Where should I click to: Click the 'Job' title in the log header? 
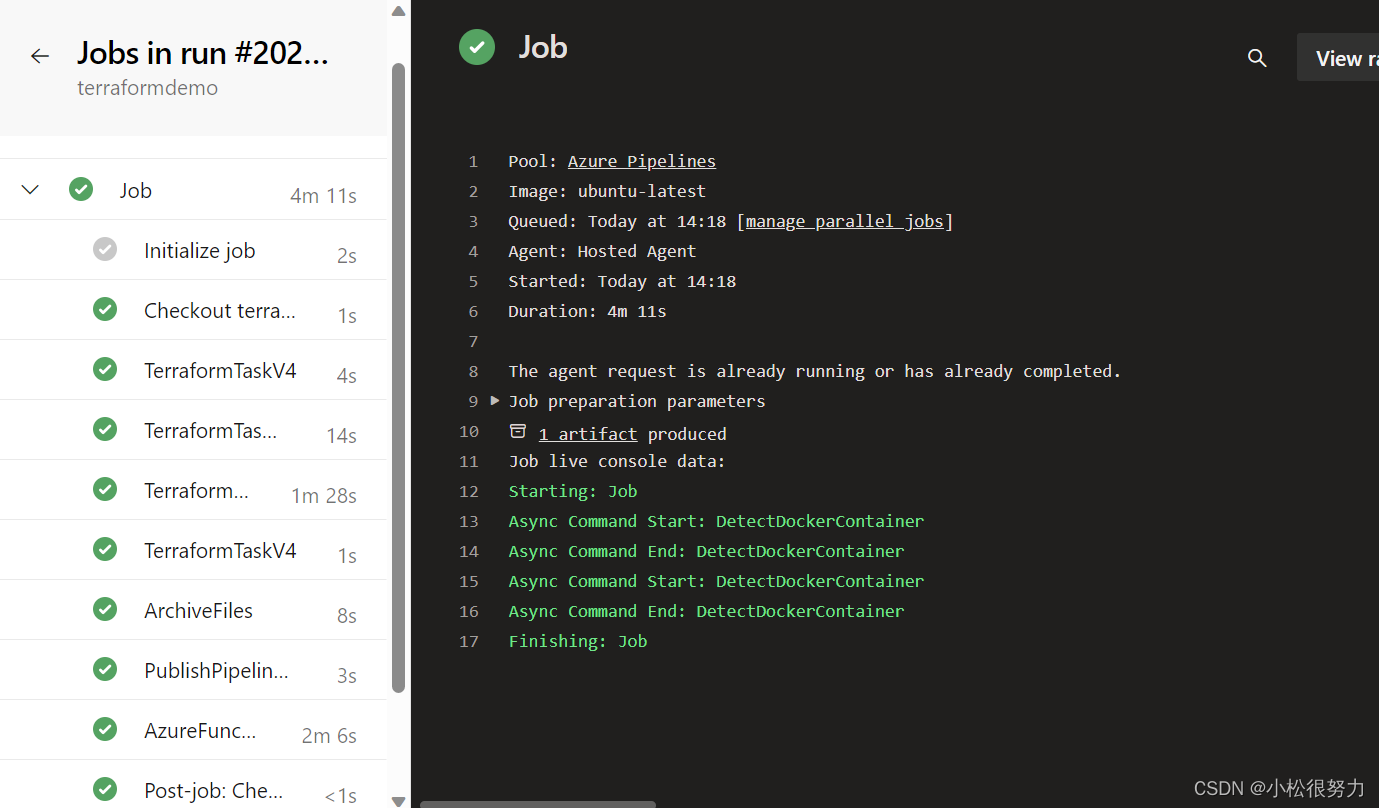(x=543, y=47)
